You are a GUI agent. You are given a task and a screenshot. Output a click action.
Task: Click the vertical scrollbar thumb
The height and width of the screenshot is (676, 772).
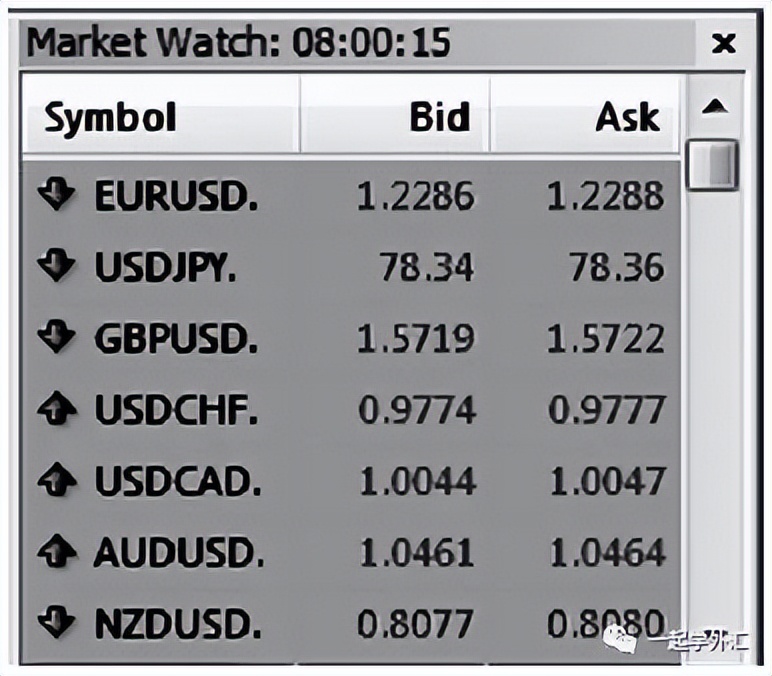712,165
